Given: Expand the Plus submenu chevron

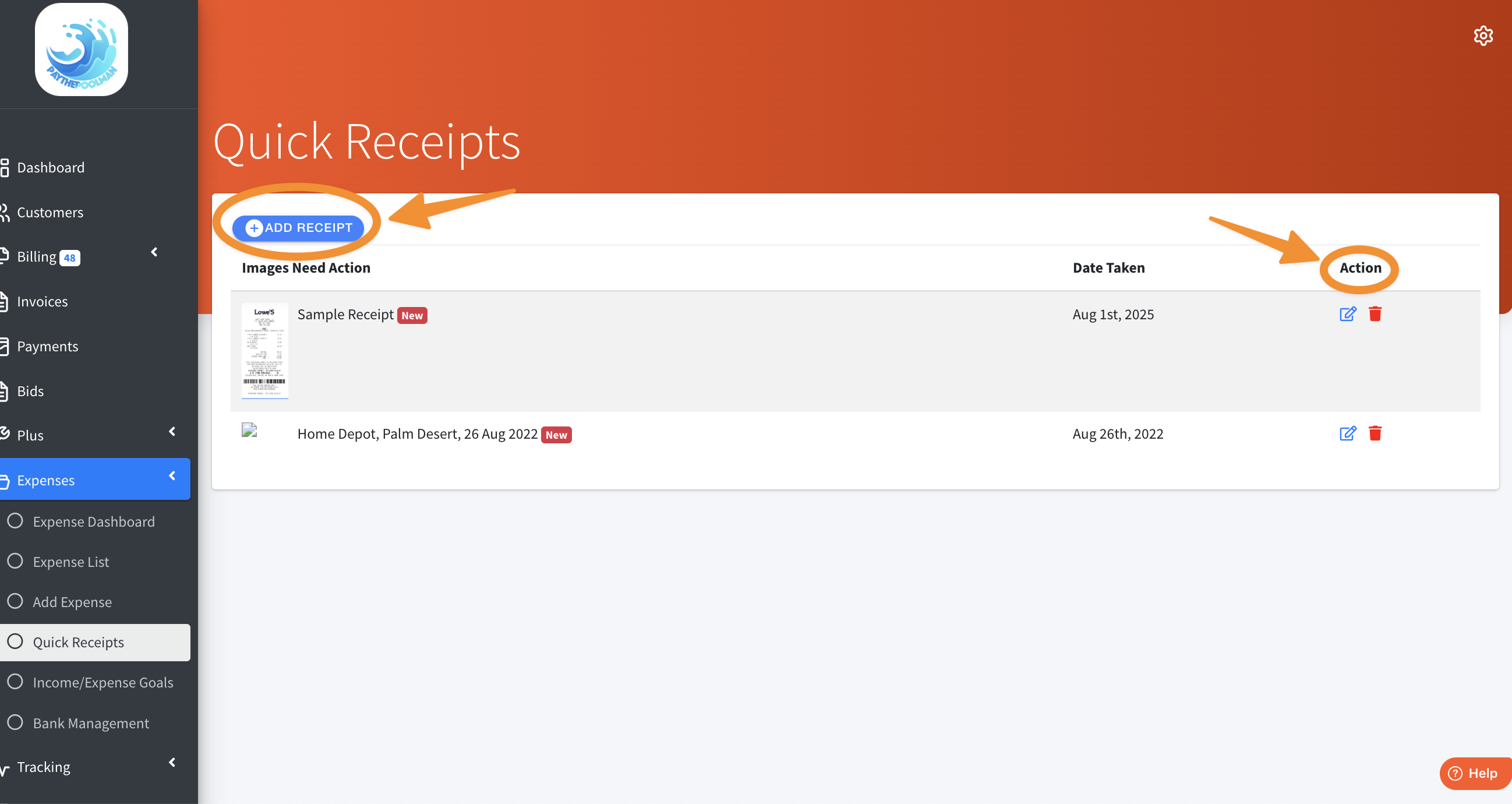Looking at the screenshot, I should (x=172, y=432).
